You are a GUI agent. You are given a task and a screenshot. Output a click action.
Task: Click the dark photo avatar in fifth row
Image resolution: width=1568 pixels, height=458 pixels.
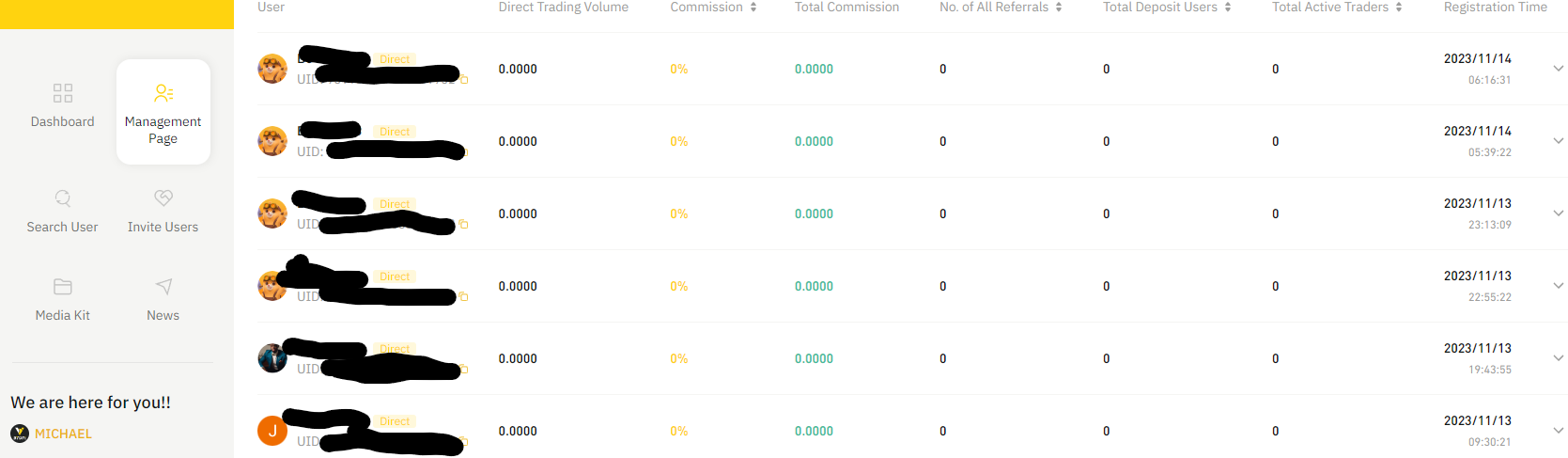(x=272, y=358)
